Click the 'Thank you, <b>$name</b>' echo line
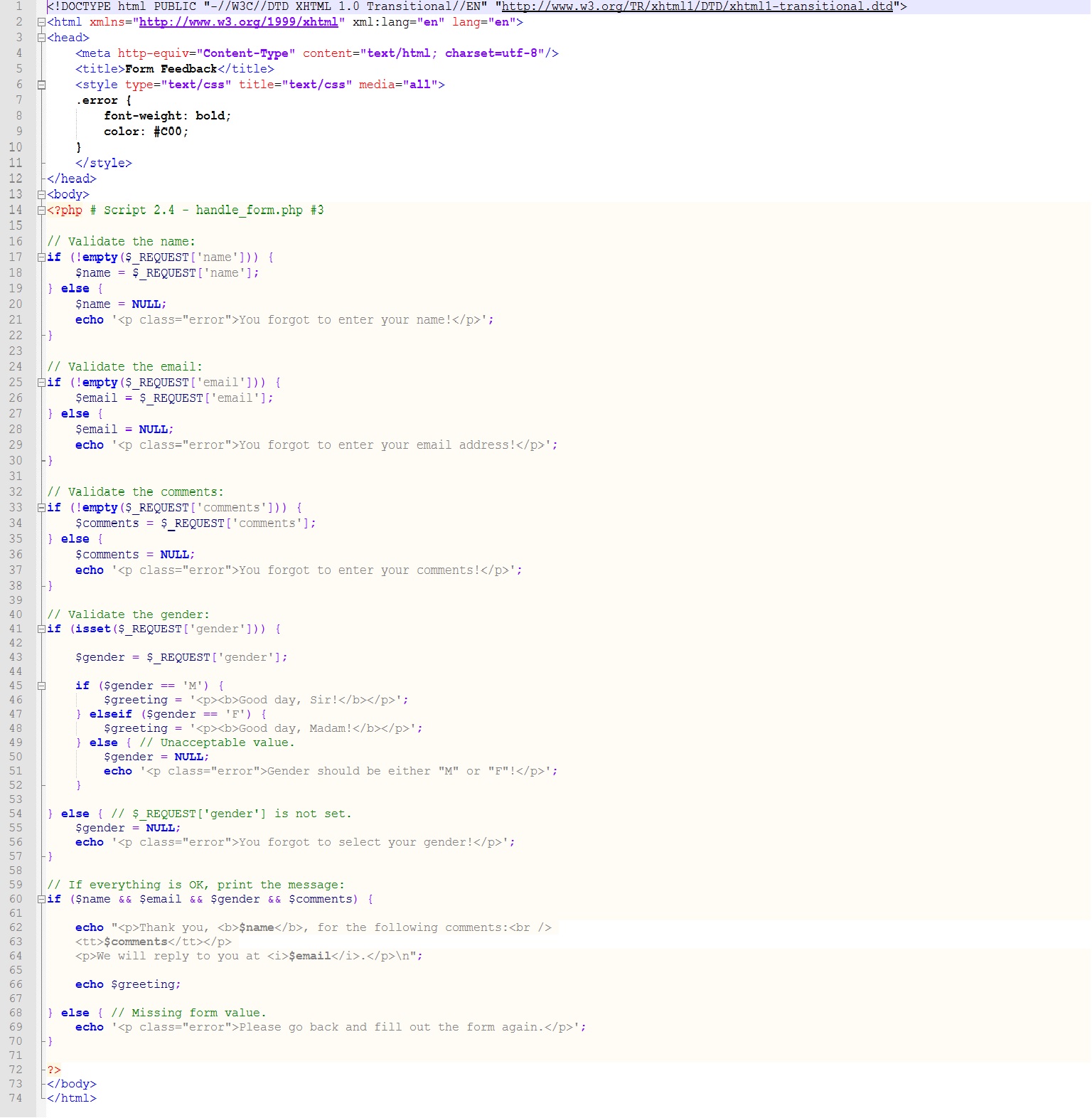 tap(314, 927)
